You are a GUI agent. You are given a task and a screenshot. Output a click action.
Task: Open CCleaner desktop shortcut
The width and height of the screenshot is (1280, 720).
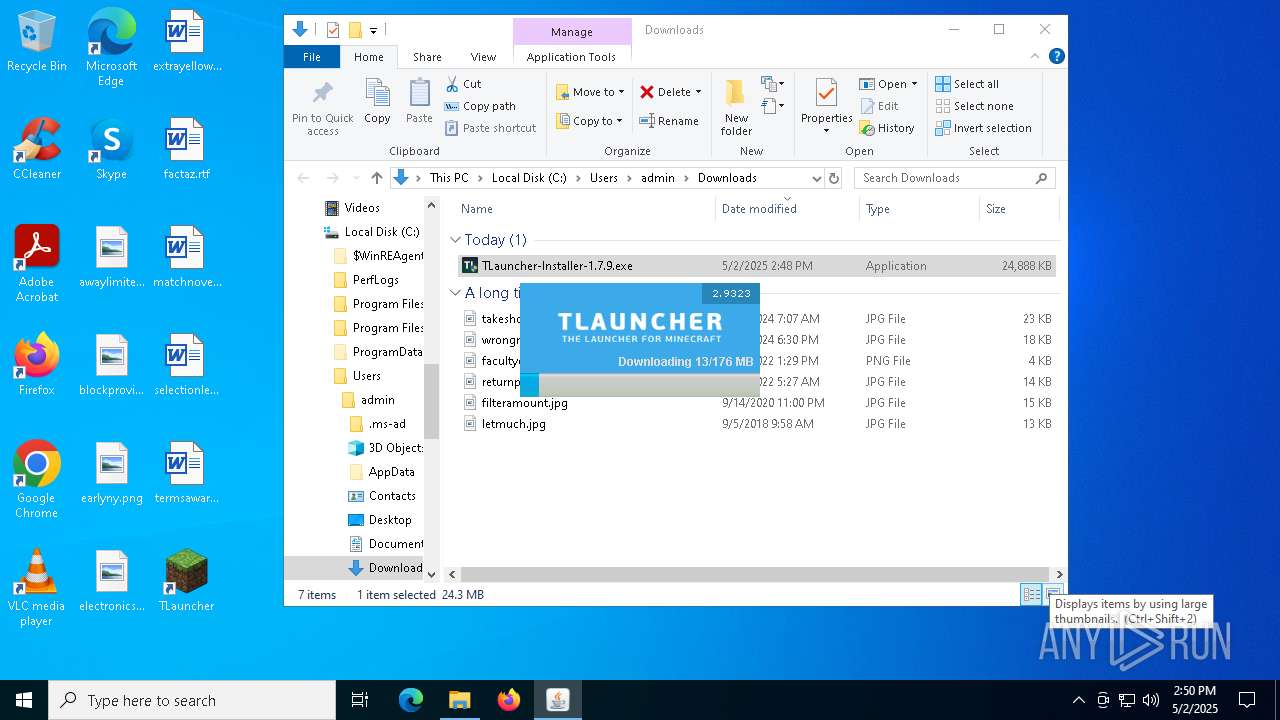click(x=37, y=150)
